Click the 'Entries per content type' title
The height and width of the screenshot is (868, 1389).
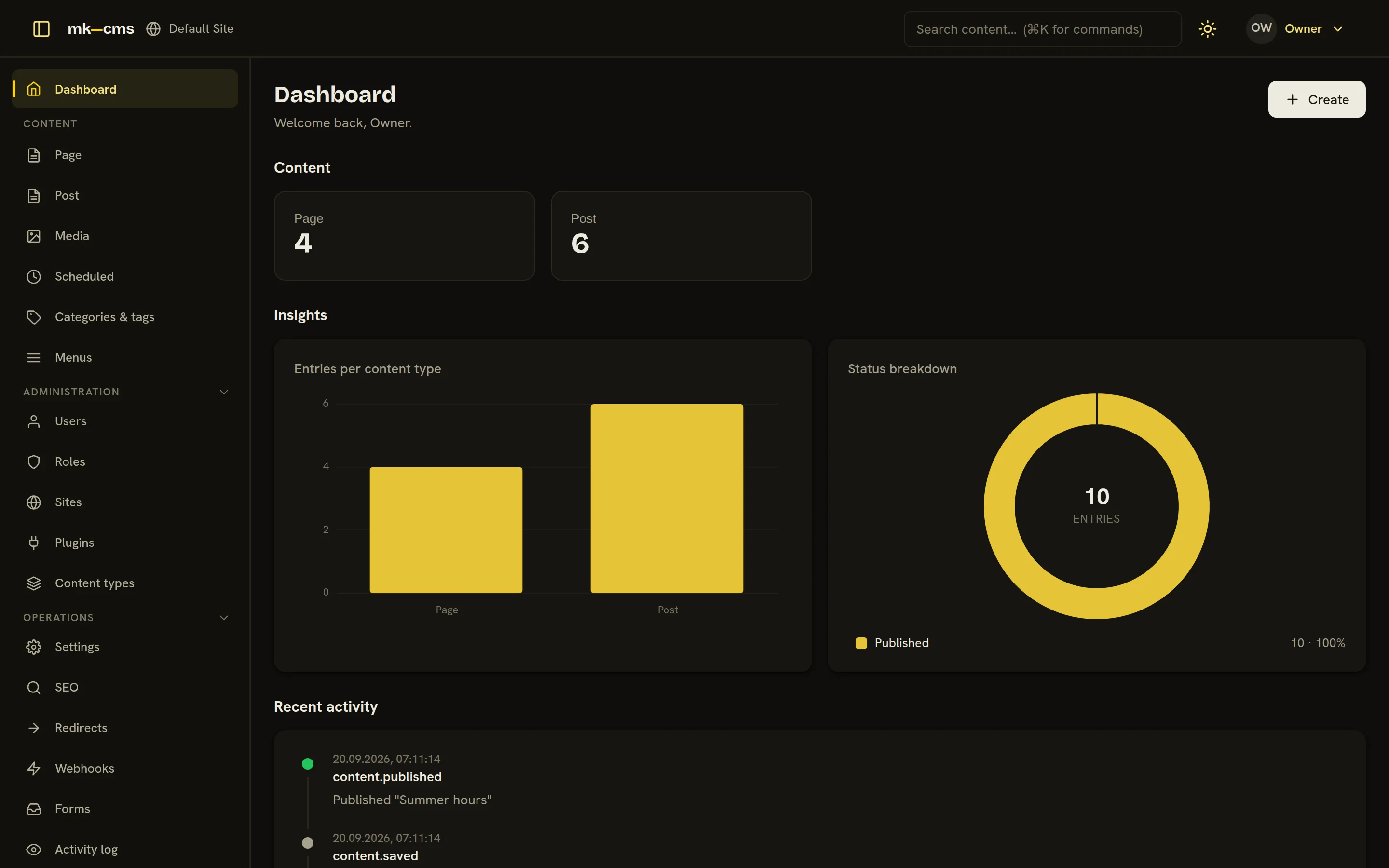click(368, 369)
